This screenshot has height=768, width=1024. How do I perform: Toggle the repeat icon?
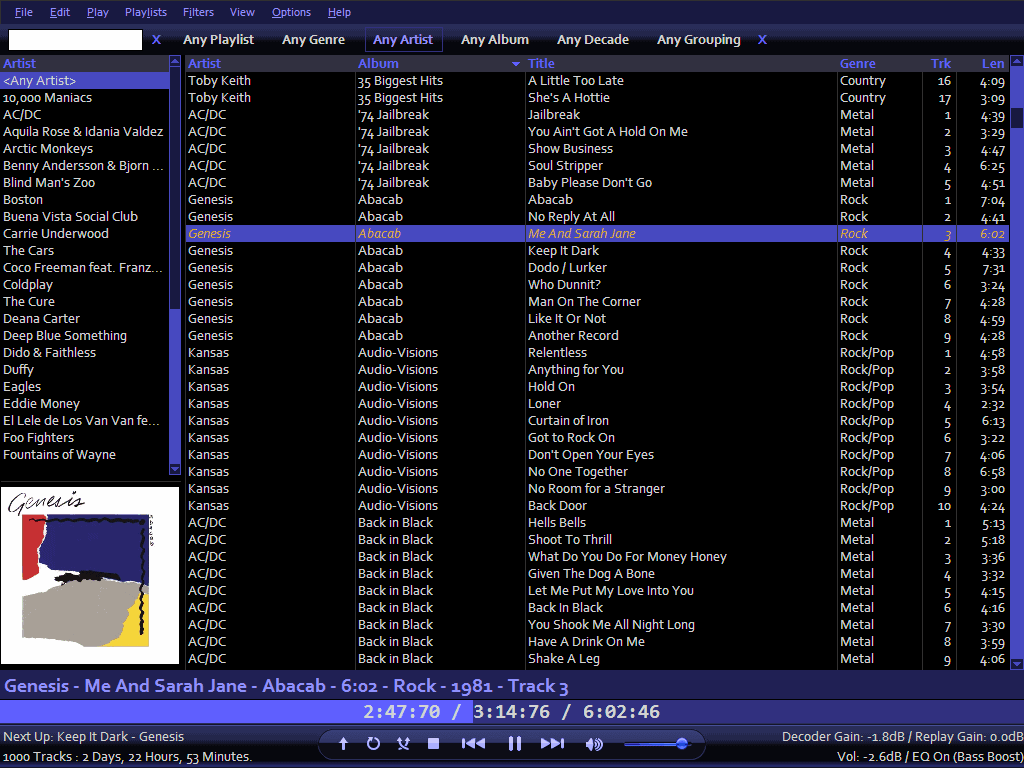coord(373,744)
